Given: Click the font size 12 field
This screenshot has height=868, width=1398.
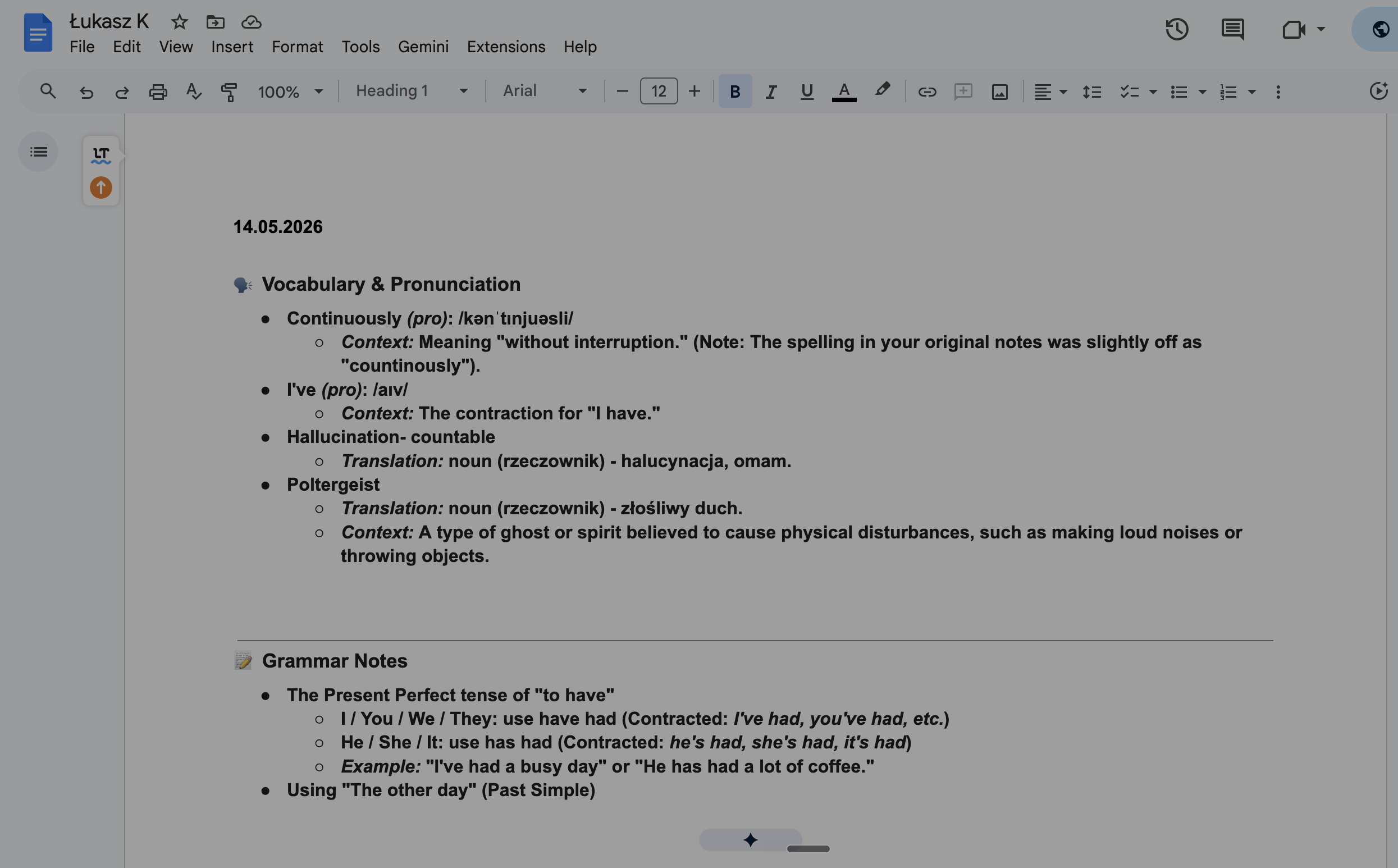Looking at the screenshot, I should pyautogui.click(x=658, y=92).
